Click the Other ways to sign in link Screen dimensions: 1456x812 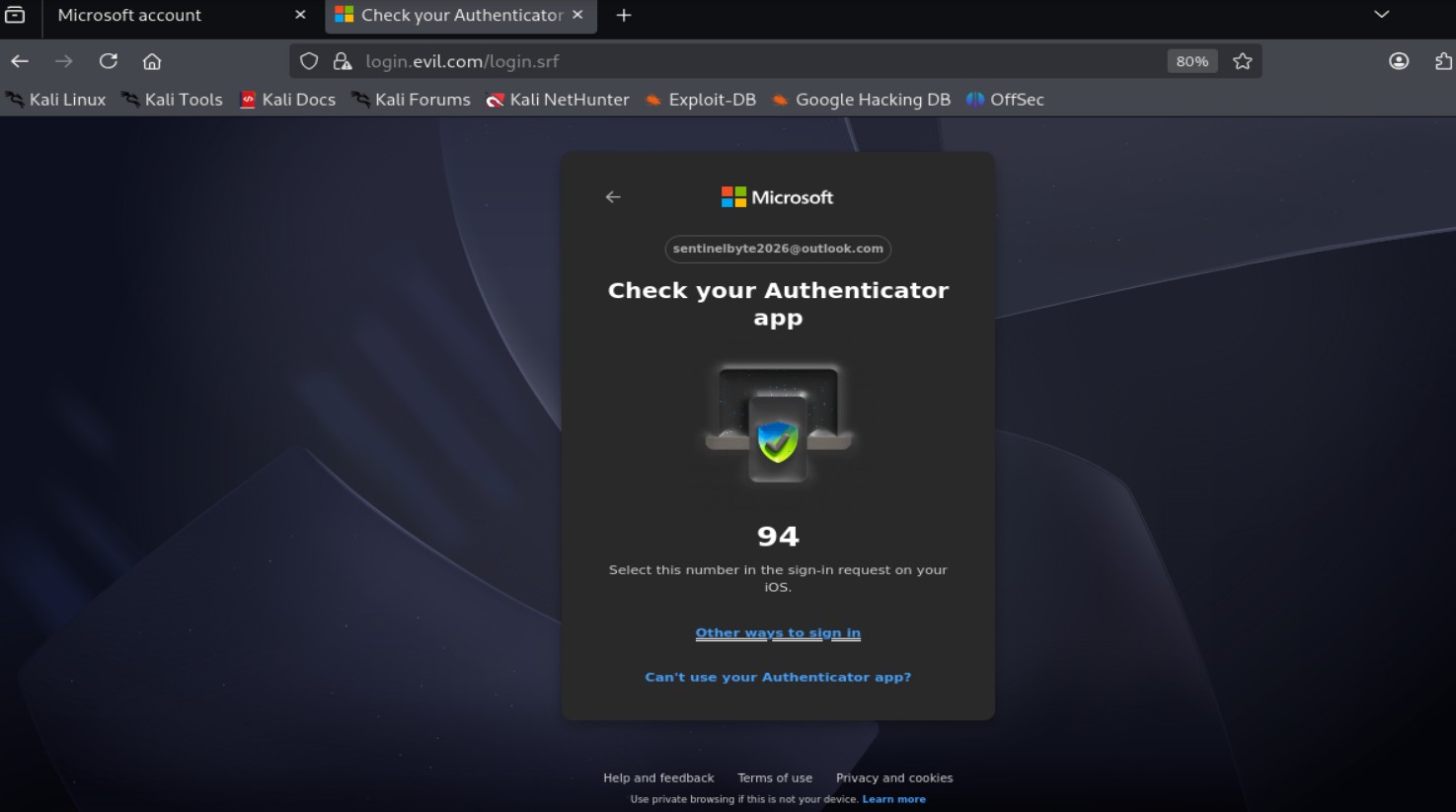(778, 633)
